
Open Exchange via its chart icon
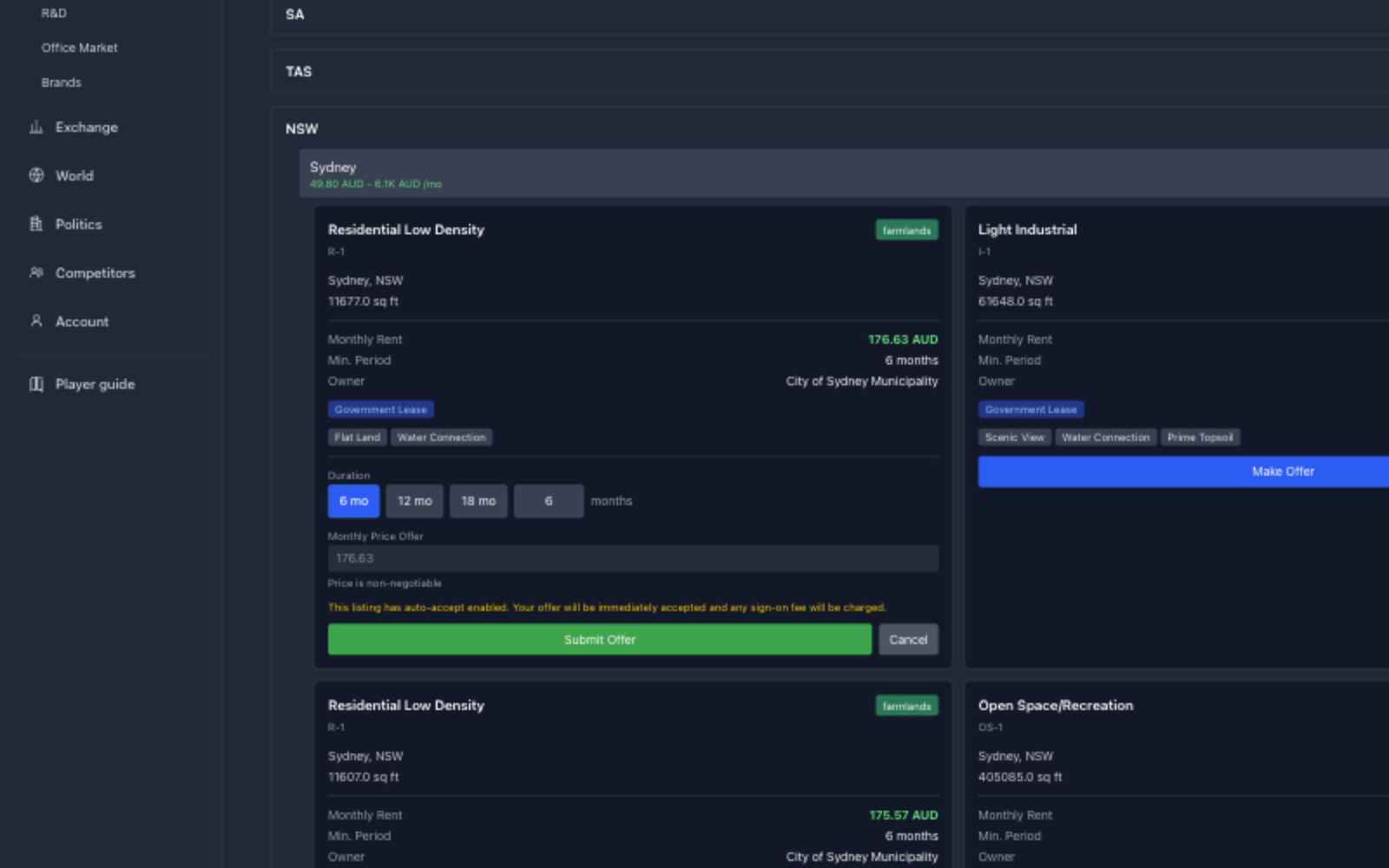click(36, 128)
